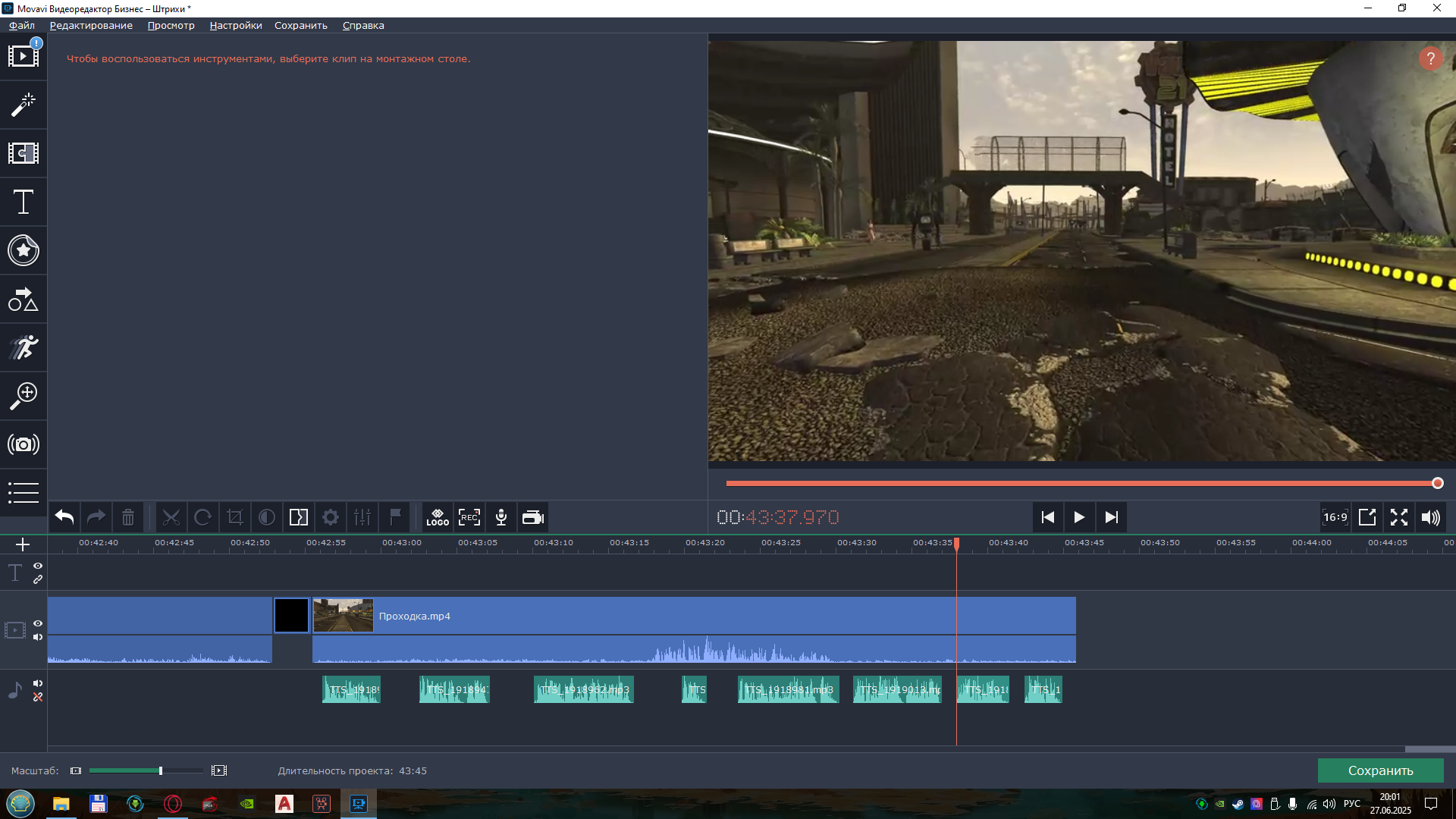Click the green Сохранить button

(1380, 770)
